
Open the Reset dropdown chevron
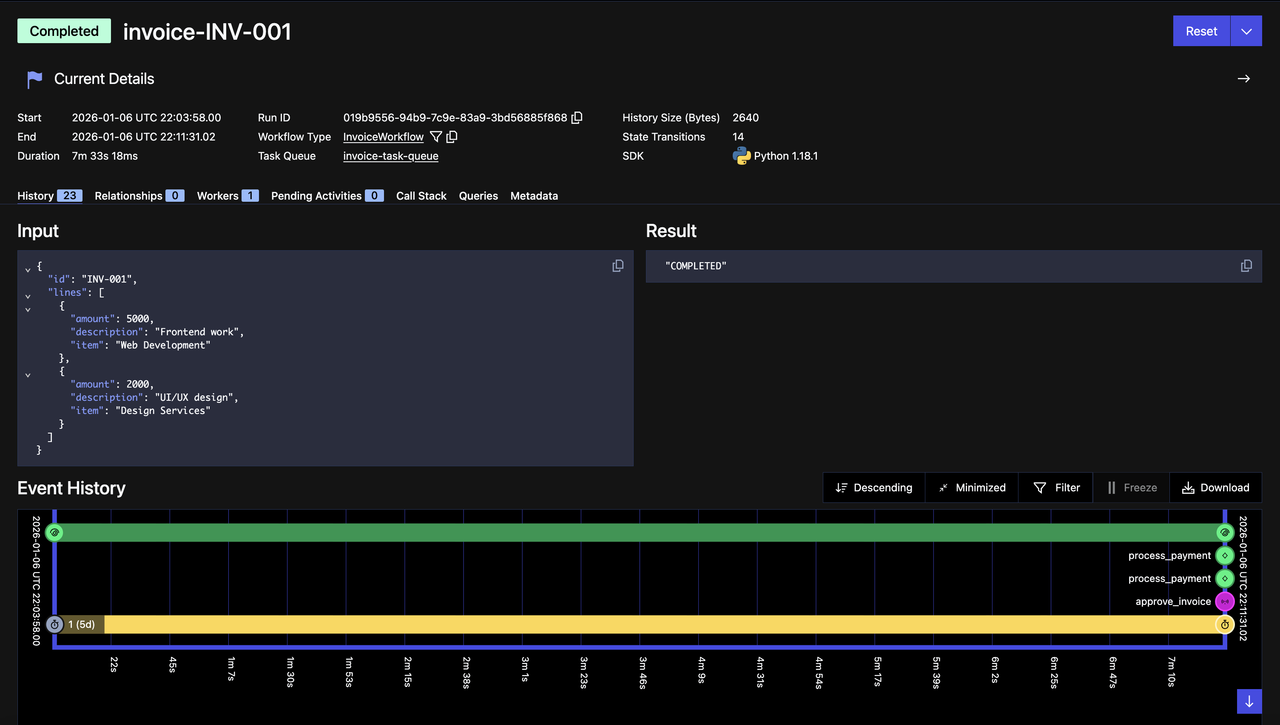1245,30
